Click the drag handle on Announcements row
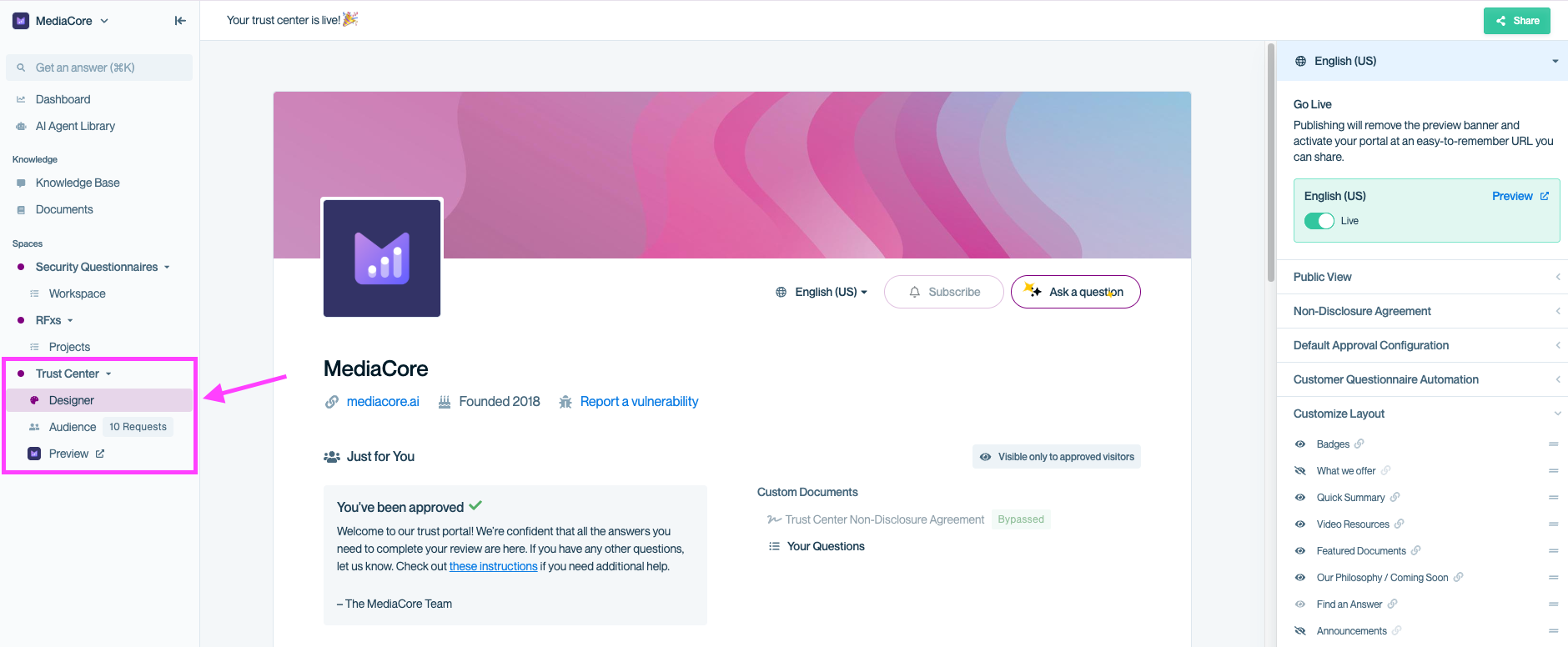This screenshot has height=647, width=1568. pyautogui.click(x=1553, y=631)
